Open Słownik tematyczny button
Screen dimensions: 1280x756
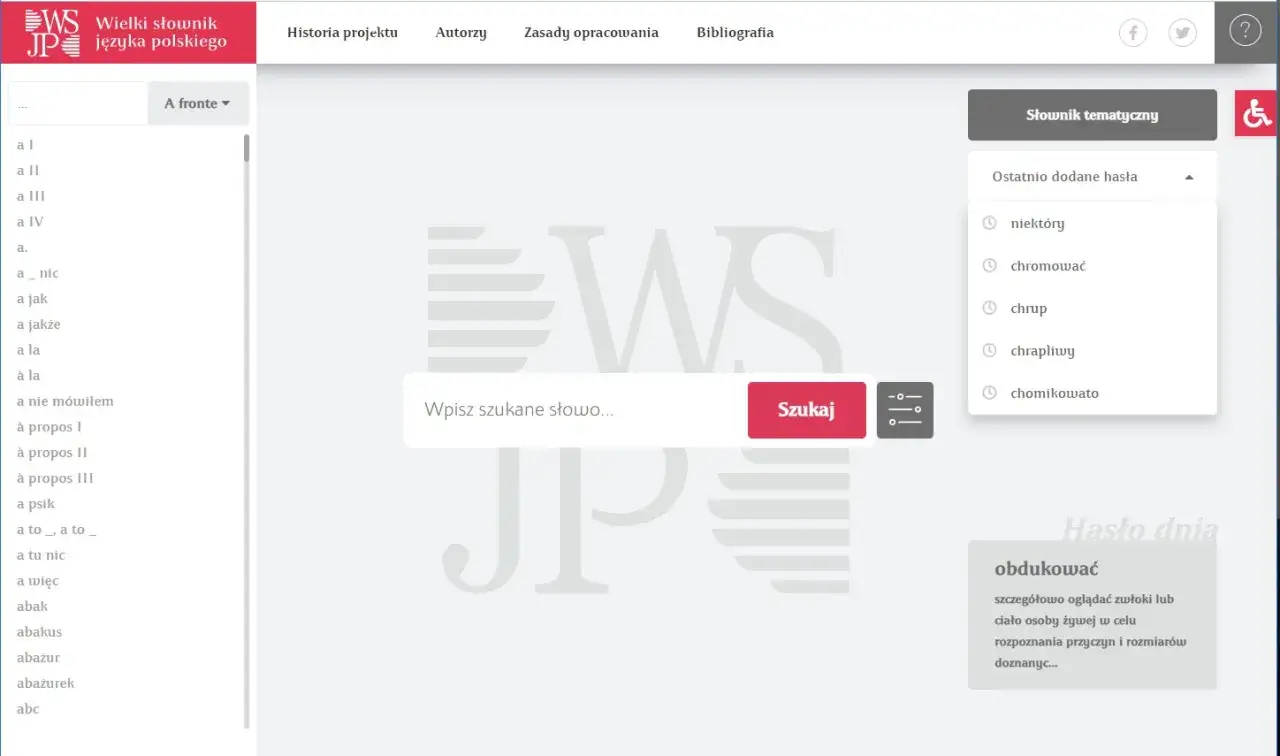click(x=1092, y=115)
